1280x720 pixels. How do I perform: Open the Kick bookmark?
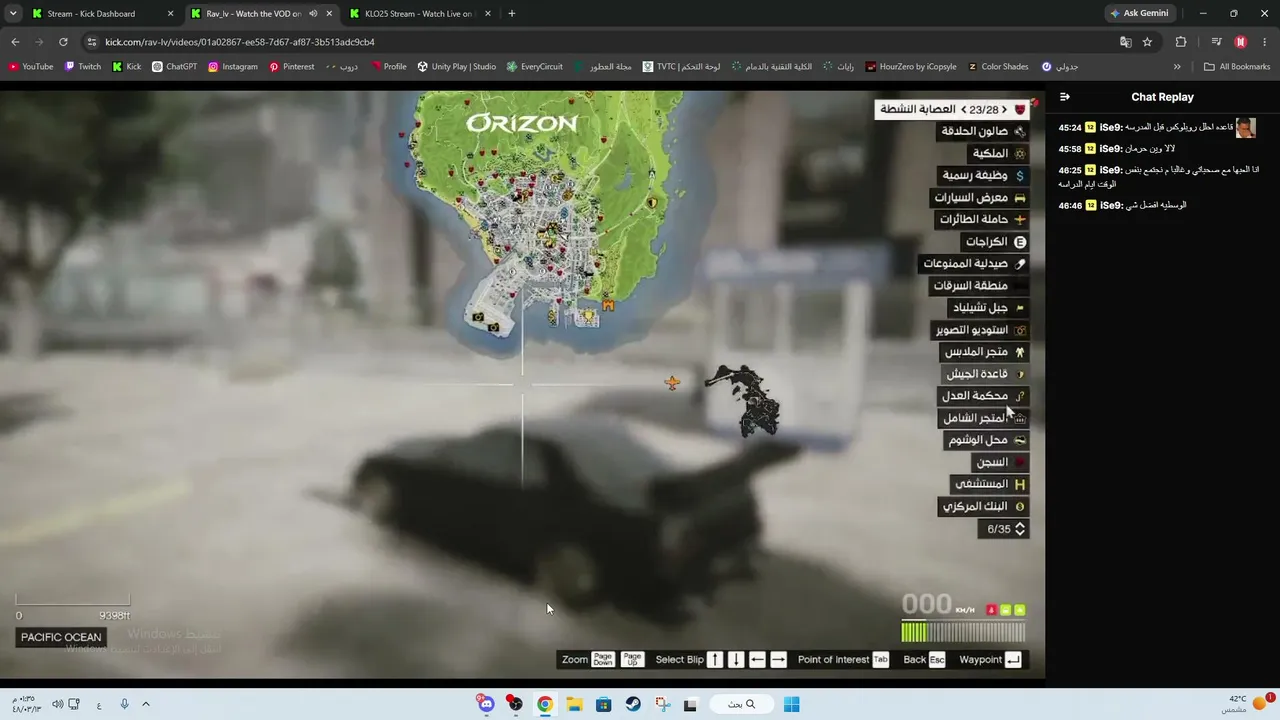pyautogui.click(x=127, y=67)
